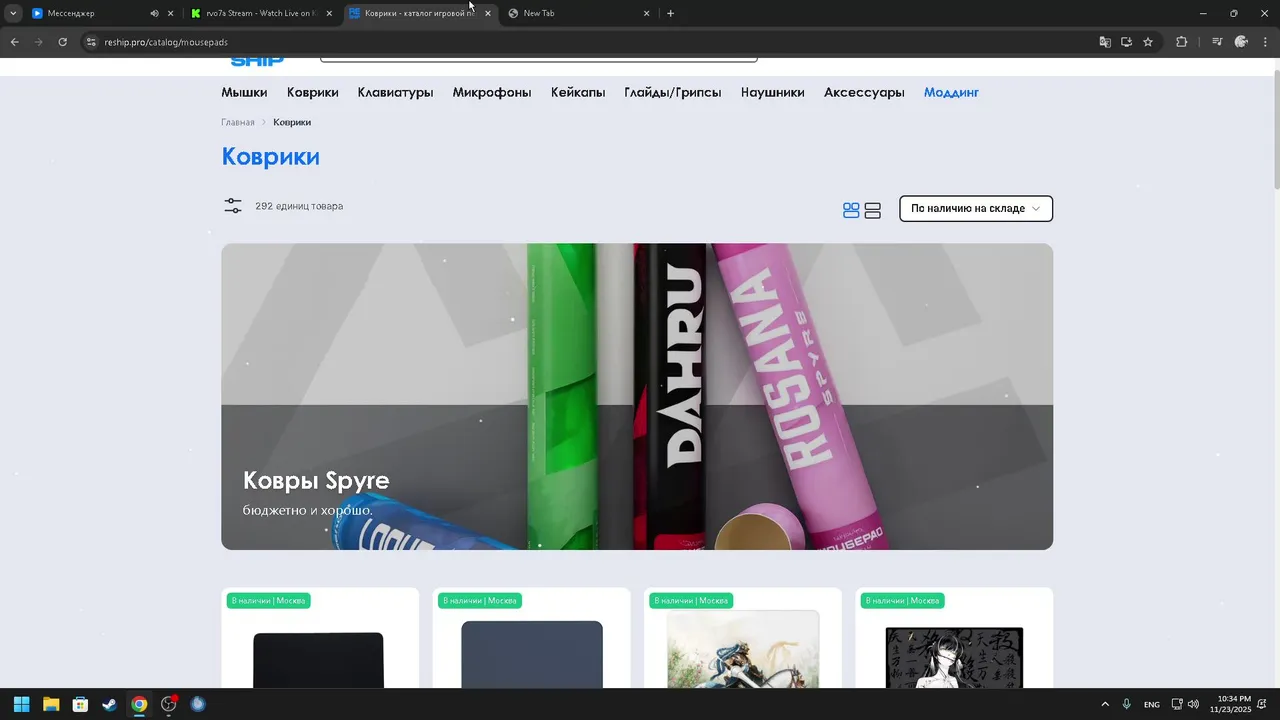
Task: Open the black mousepad product card
Action: [320, 638]
